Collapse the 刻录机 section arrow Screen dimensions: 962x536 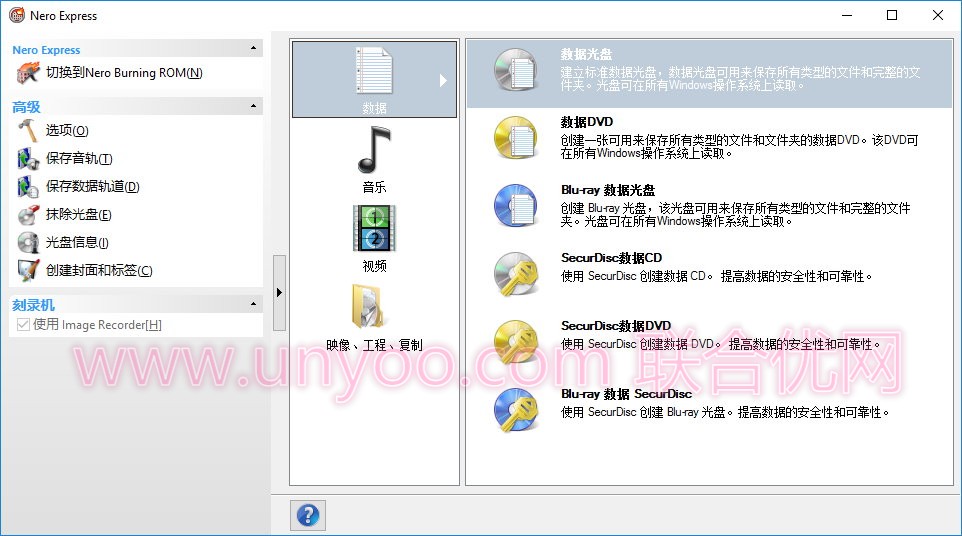(253, 304)
